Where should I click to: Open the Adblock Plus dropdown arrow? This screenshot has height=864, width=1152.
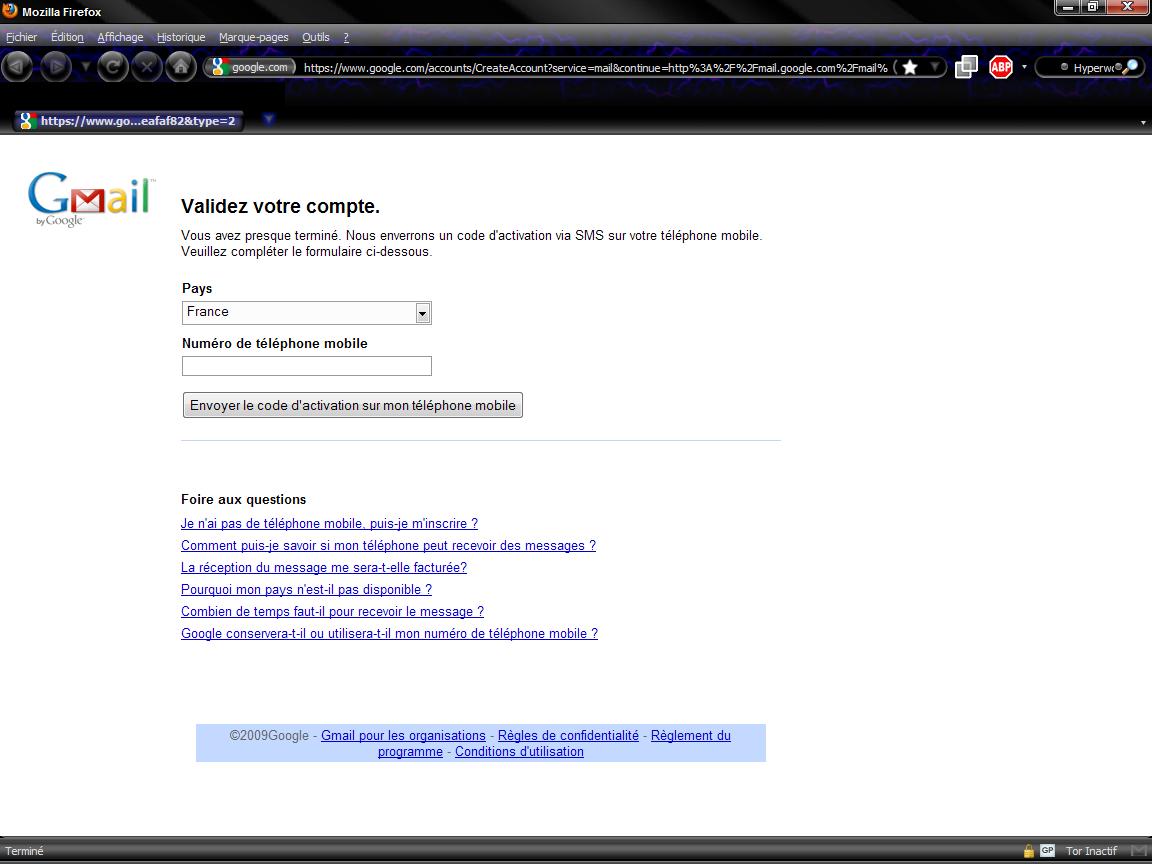pyautogui.click(x=1024, y=67)
